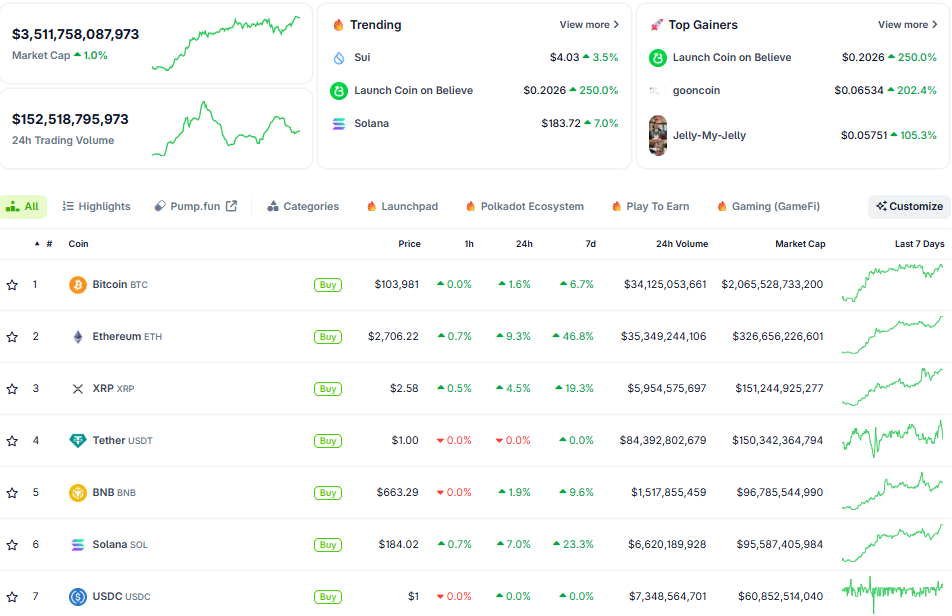The image size is (952, 616).
Task: Click the Launch Coin icon in Trending
Action: pyautogui.click(x=339, y=91)
